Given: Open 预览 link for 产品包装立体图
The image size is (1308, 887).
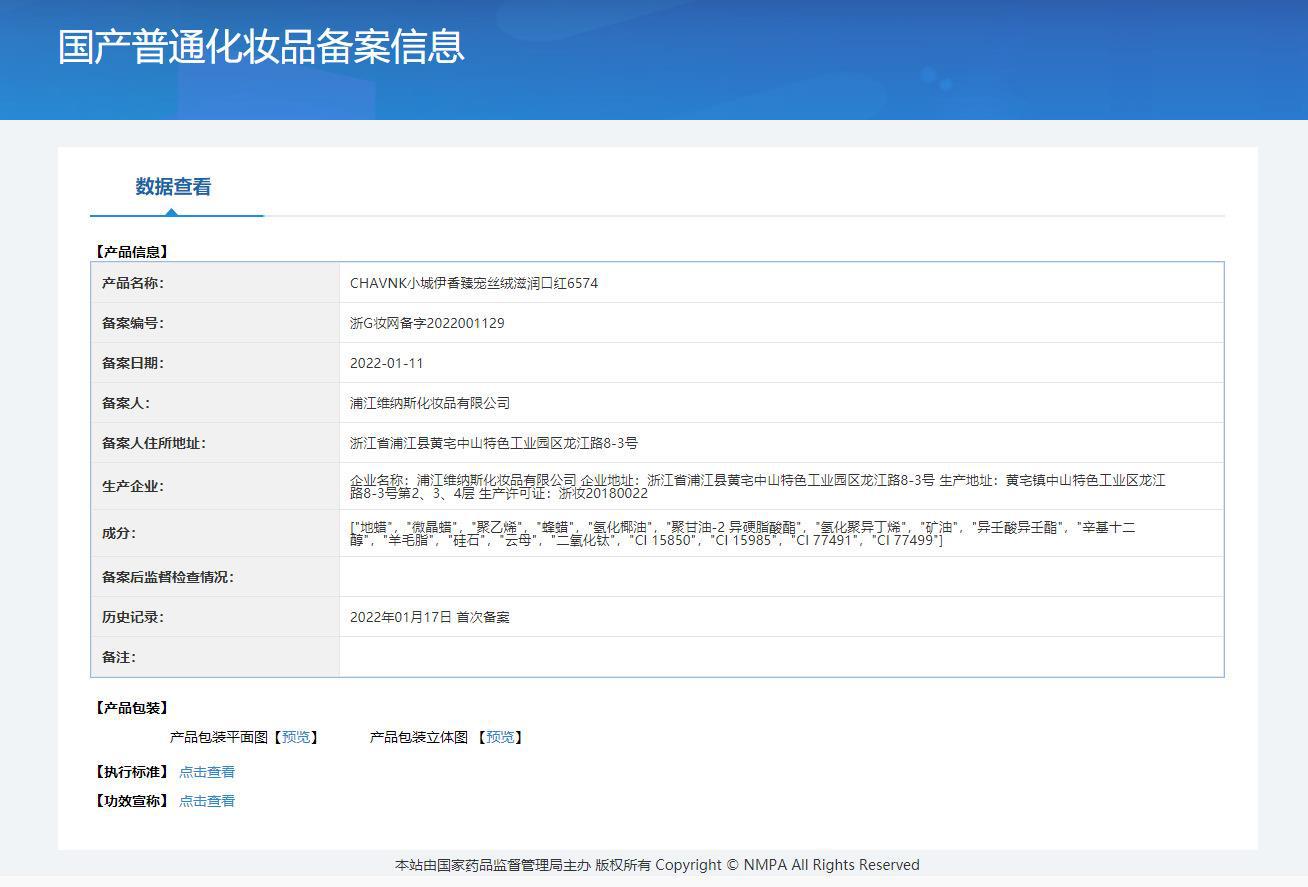Looking at the screenshot, I should [x=500, y=737].
